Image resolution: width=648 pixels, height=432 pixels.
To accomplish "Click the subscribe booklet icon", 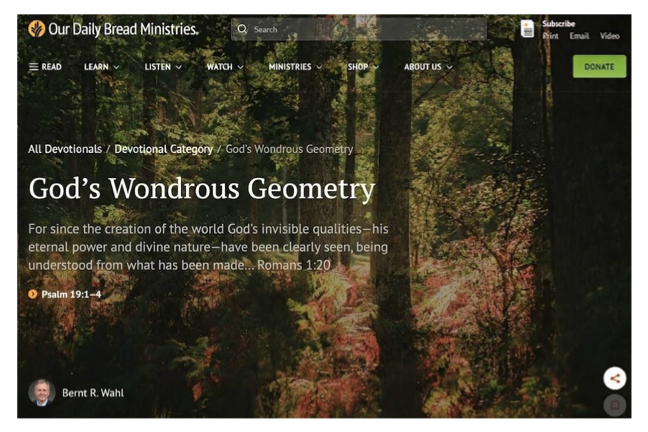I will [527, 29].
